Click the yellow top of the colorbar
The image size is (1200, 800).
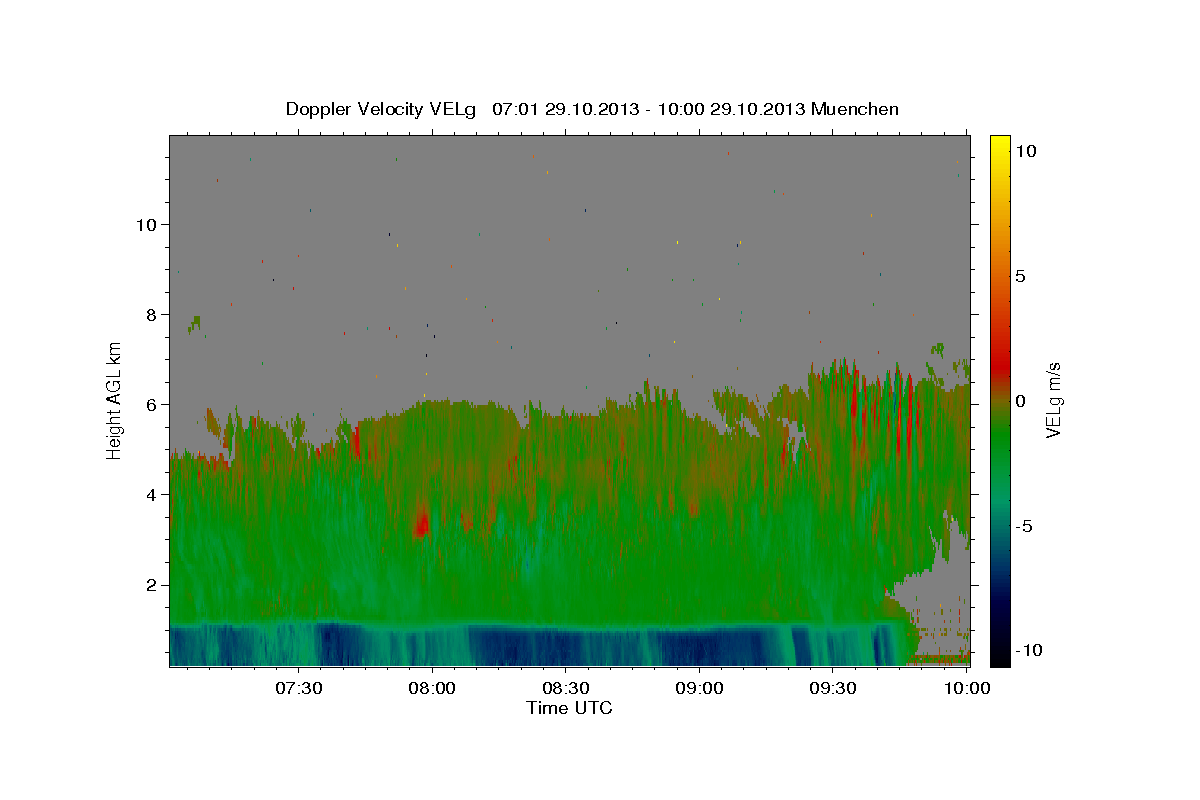[999, 147]
